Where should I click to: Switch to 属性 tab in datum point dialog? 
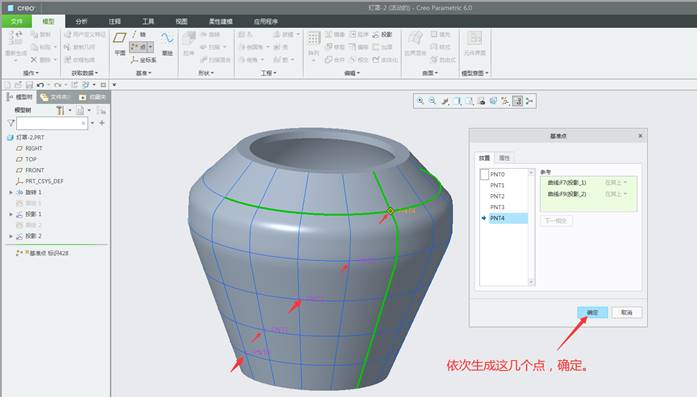pyautogui.click(x=504, y=158)
